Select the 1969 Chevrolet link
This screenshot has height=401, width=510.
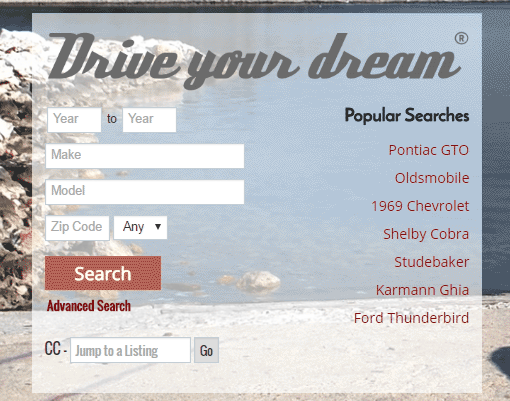[420, 206]
